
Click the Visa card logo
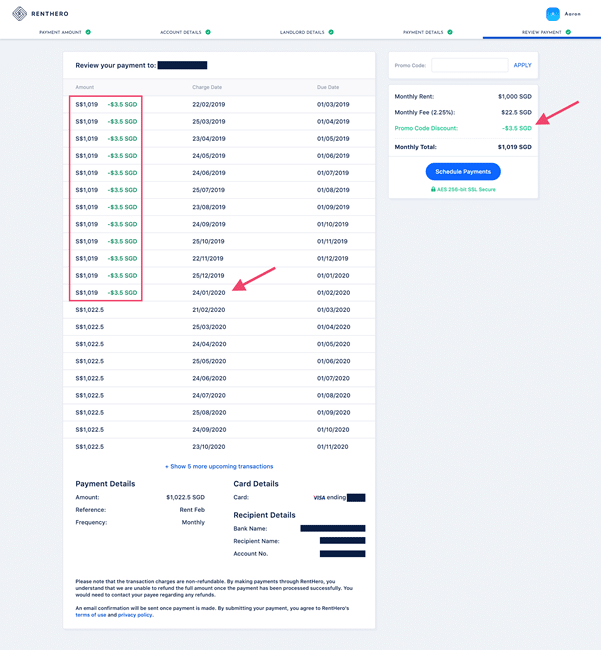319,497
